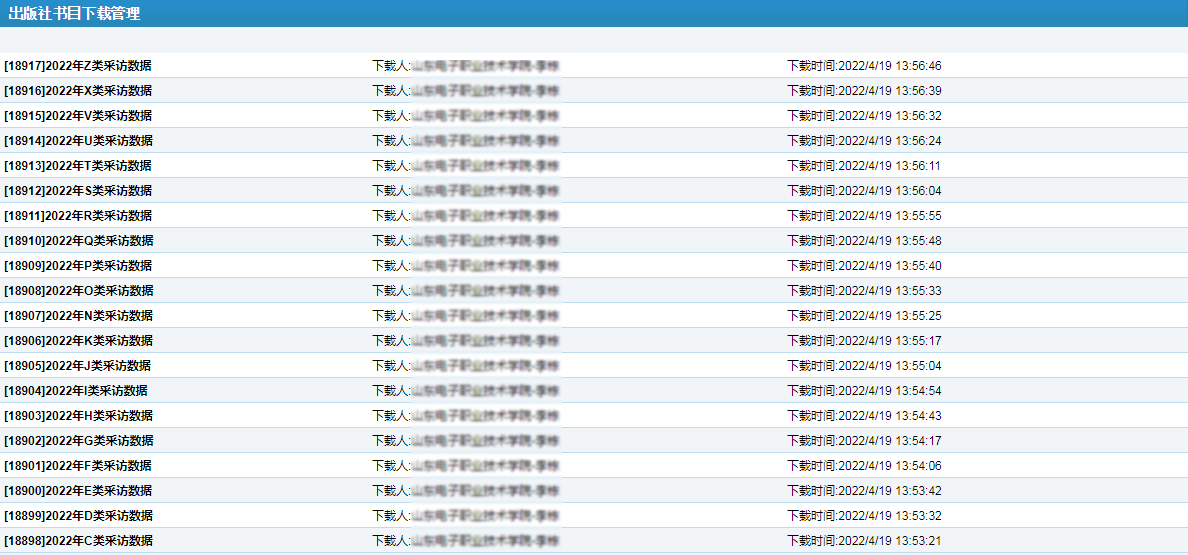Open the [18916] 2022年X类采访数据 entry
Image resolution: width=1188 pixels, height=555 pixels.
click(x=78, y=91)
